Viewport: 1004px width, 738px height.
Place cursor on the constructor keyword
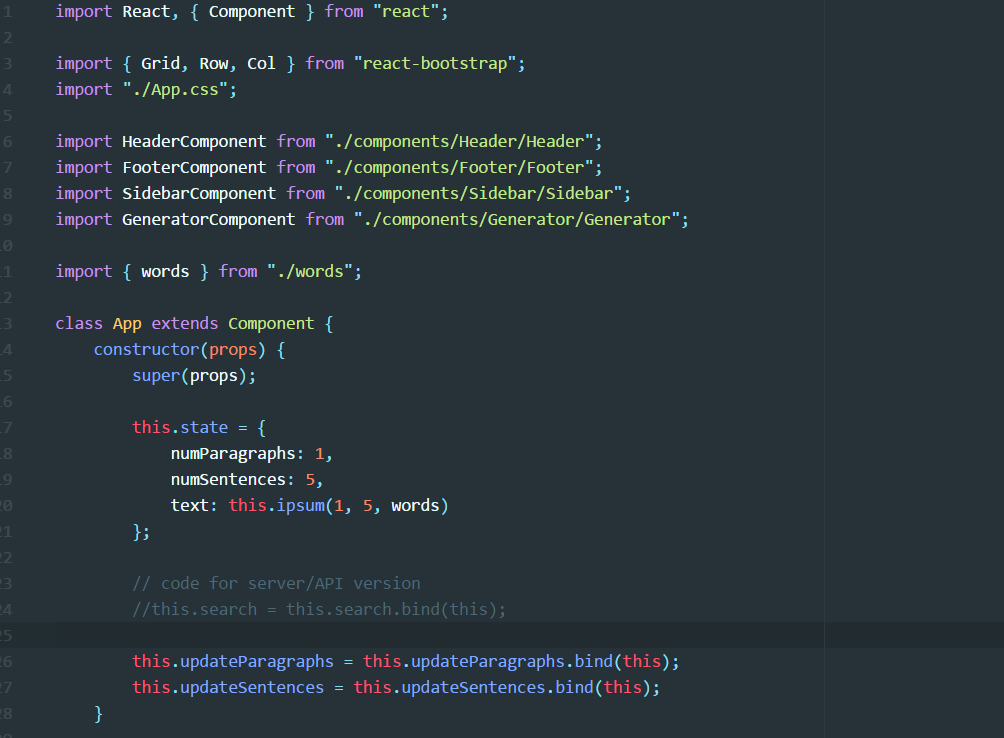tap(146, 349)
